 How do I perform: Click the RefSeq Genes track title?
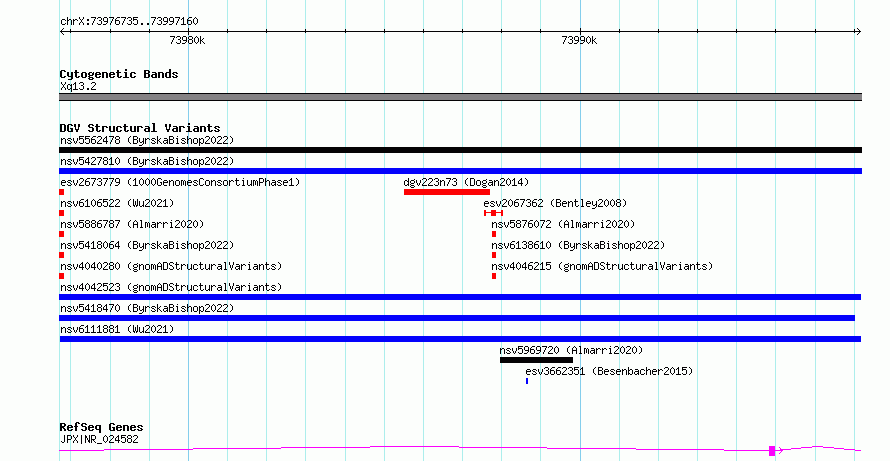[101, 428]
